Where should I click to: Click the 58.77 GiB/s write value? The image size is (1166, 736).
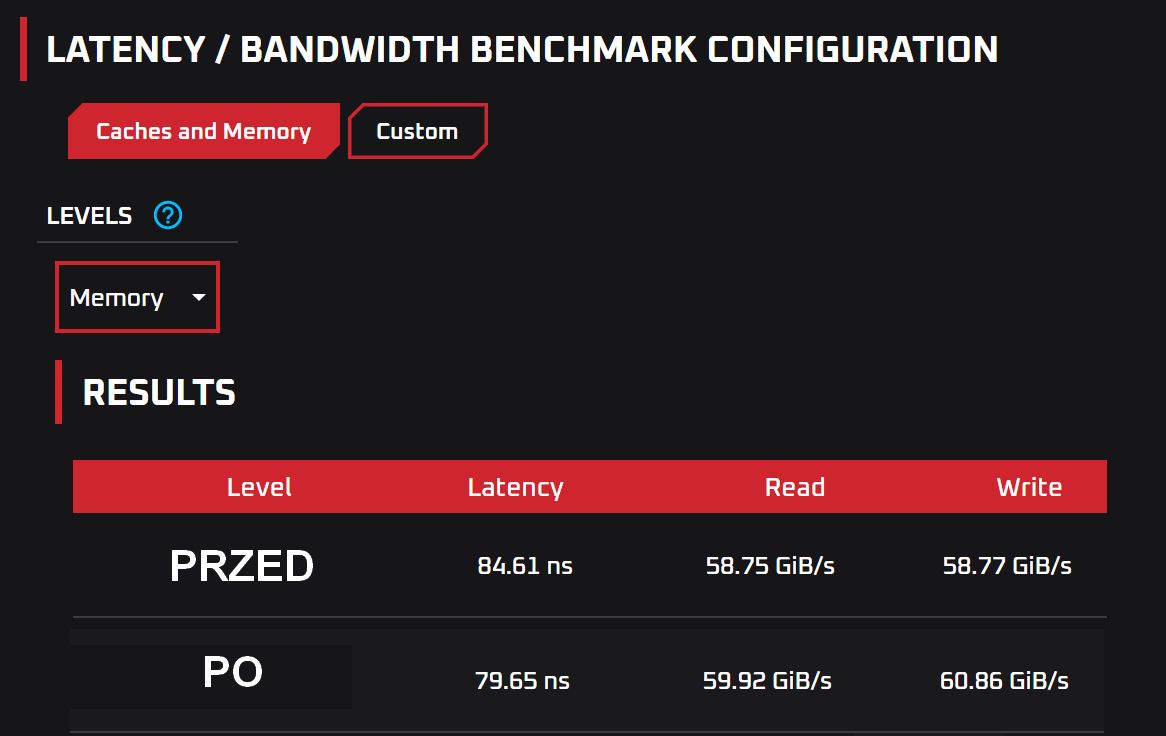1007,566
